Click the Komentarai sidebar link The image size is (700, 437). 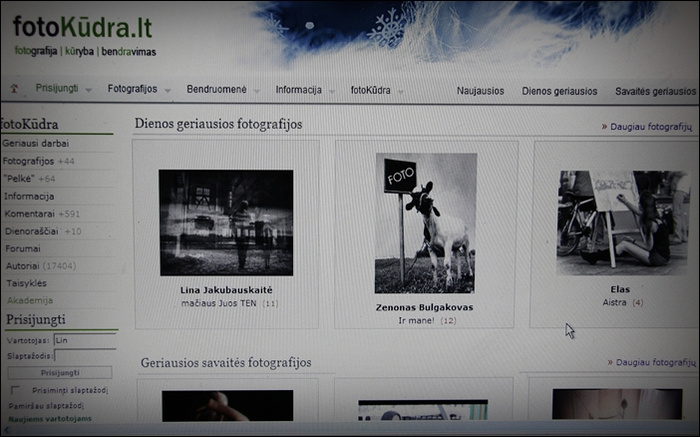click(x=28, y=214)
